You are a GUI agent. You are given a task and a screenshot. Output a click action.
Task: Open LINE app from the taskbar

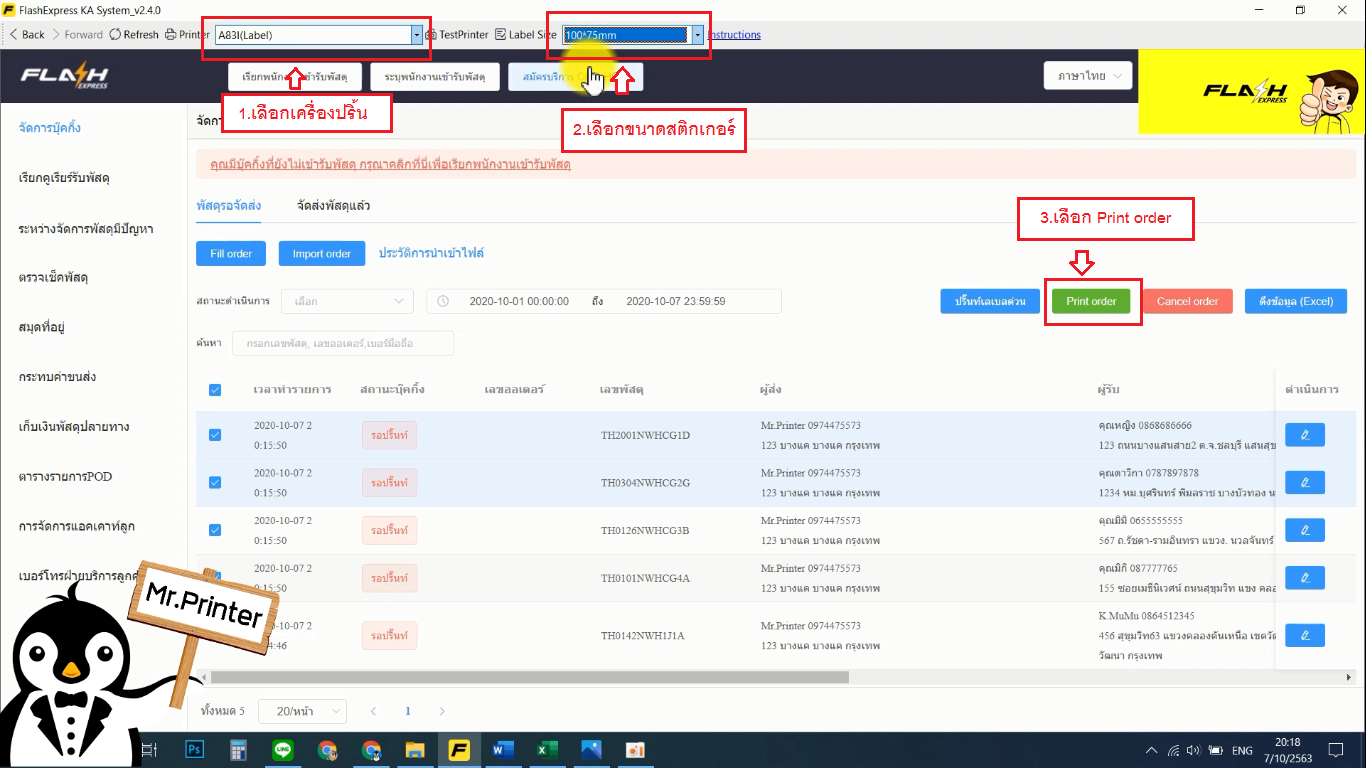pos(283,749)
